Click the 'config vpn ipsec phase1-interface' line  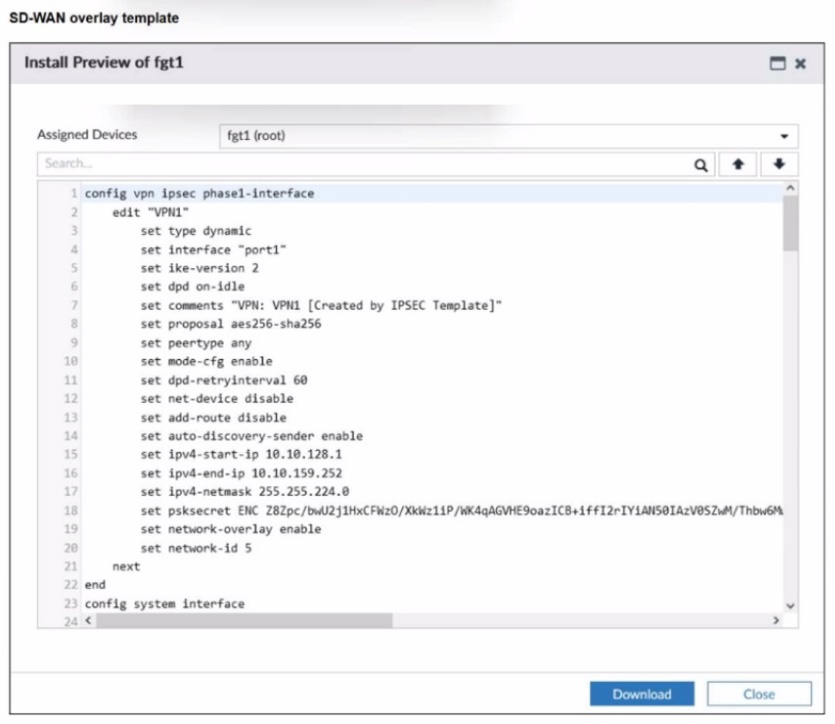199,194
